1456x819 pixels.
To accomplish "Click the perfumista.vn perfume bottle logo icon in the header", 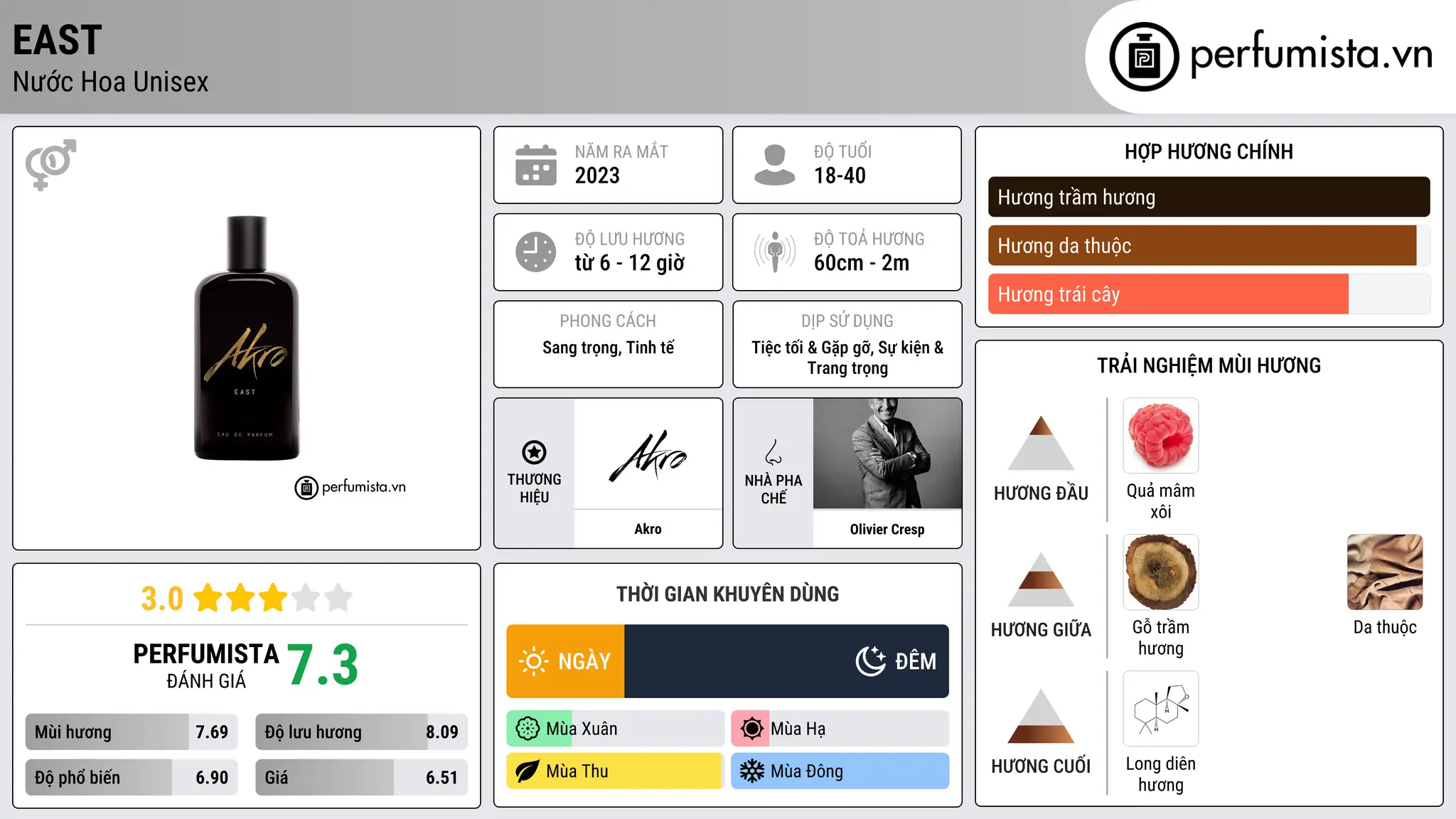I will pos(1144,57).
